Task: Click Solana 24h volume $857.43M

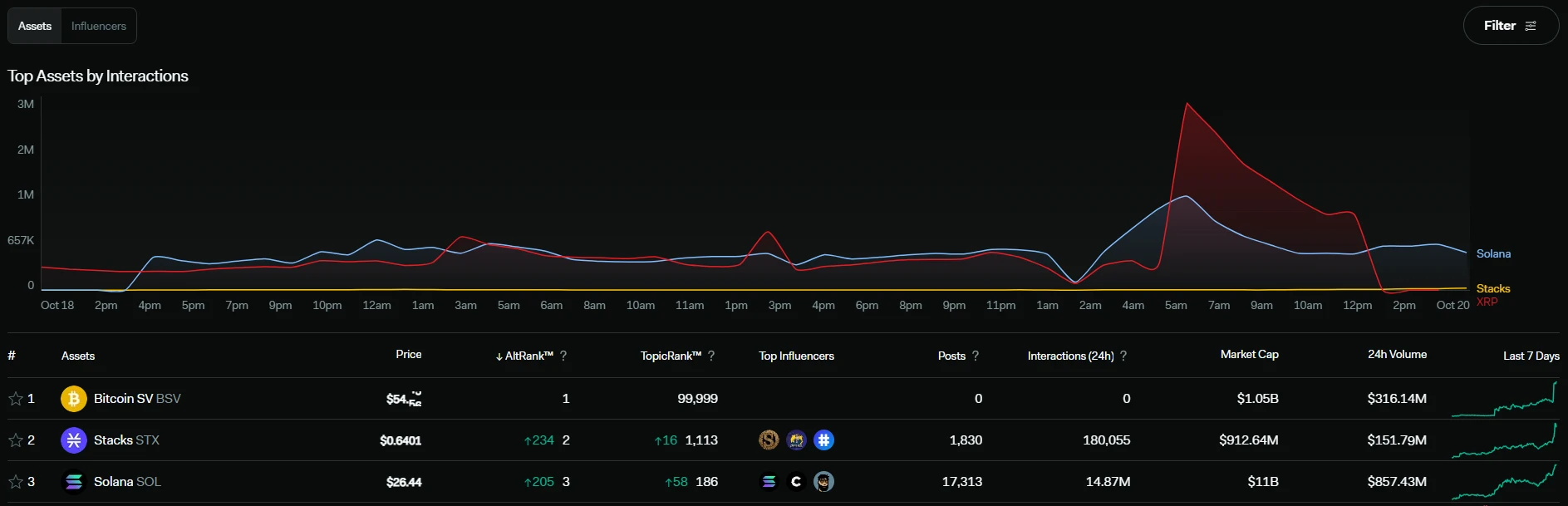Action: 1397,482
